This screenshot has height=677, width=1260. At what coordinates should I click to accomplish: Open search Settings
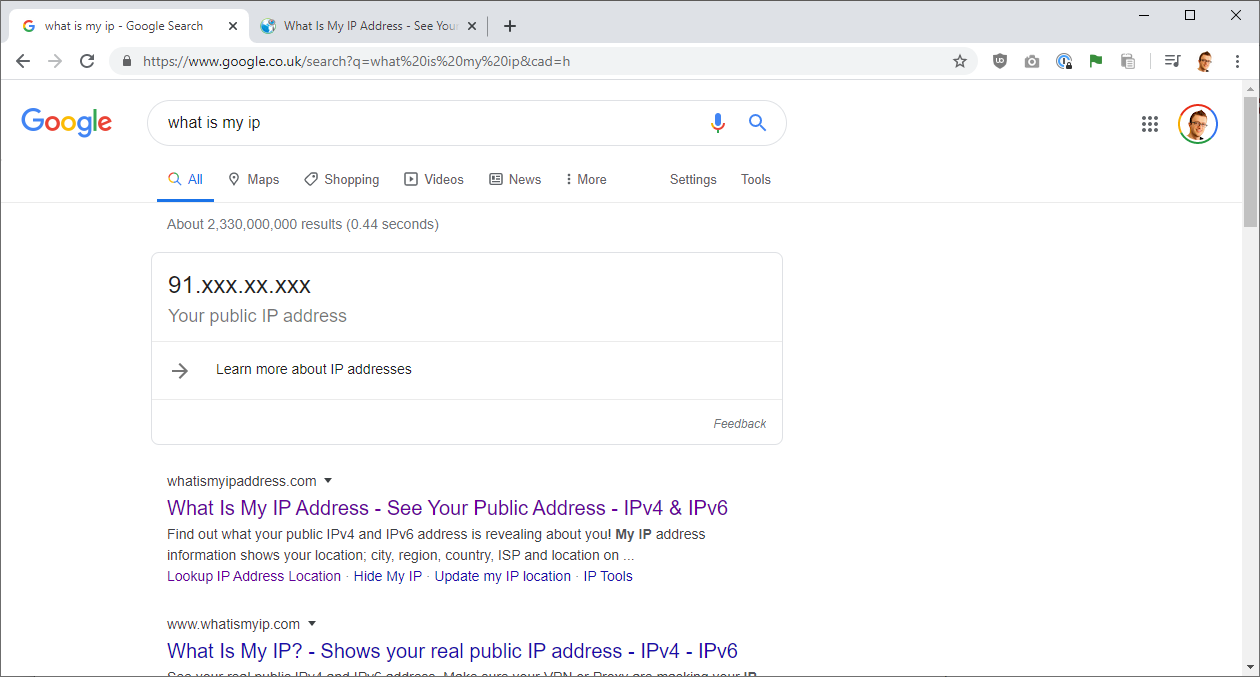[x=693, y=180]
